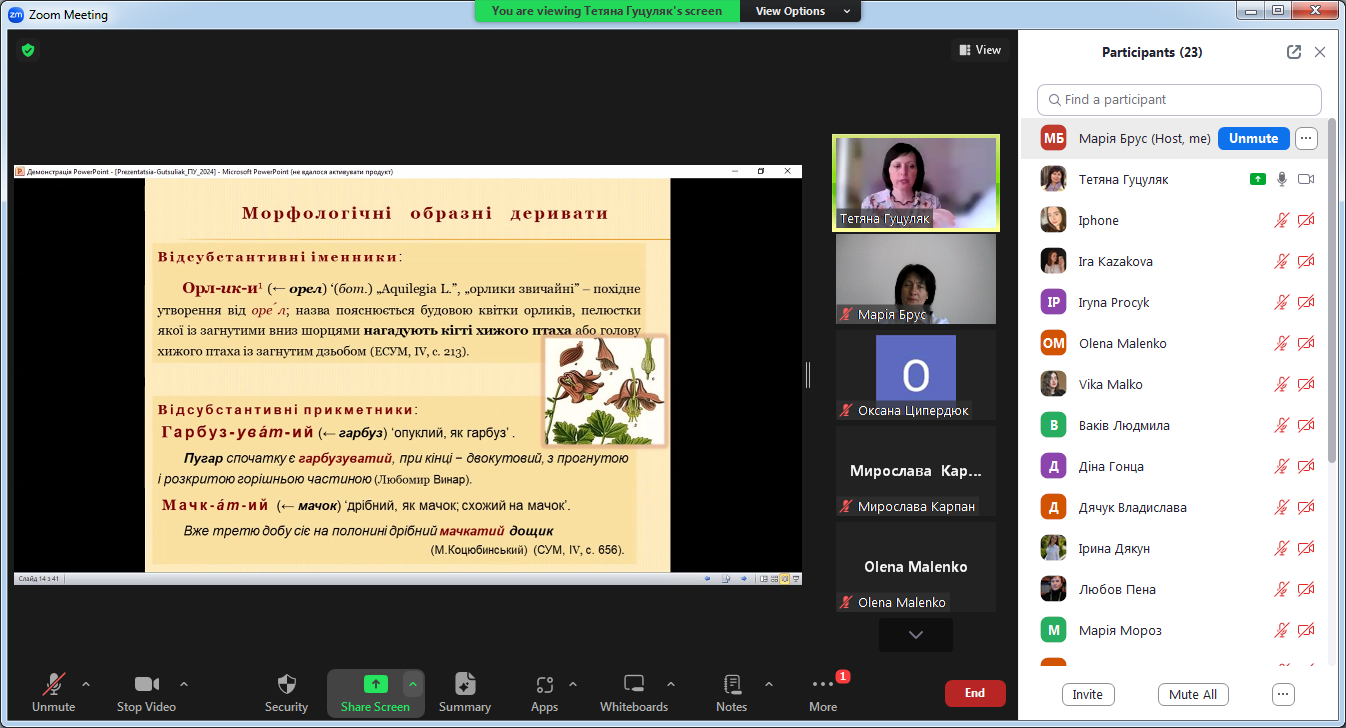This screenshot has height=728, width=1346.
Task: Pop out the Participants panel
Action: tap(1294, 52)
